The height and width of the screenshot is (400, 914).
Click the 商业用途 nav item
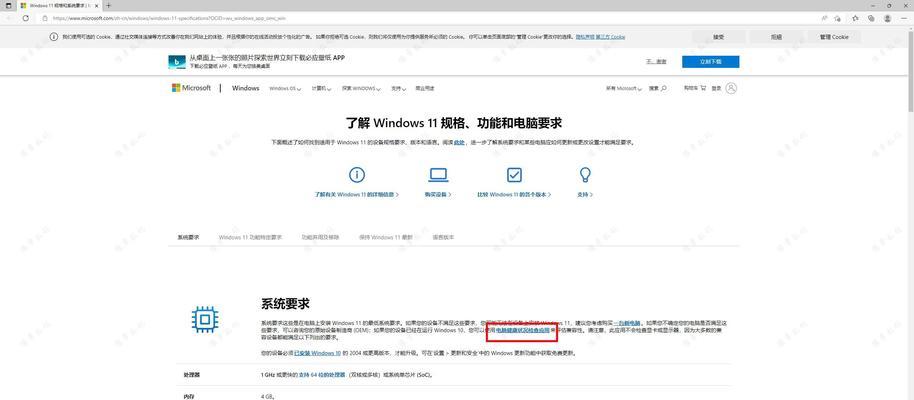424,89
